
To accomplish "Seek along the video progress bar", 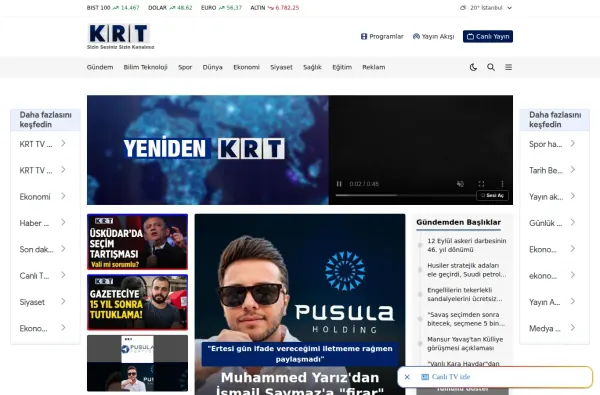I will click(406, 195).
